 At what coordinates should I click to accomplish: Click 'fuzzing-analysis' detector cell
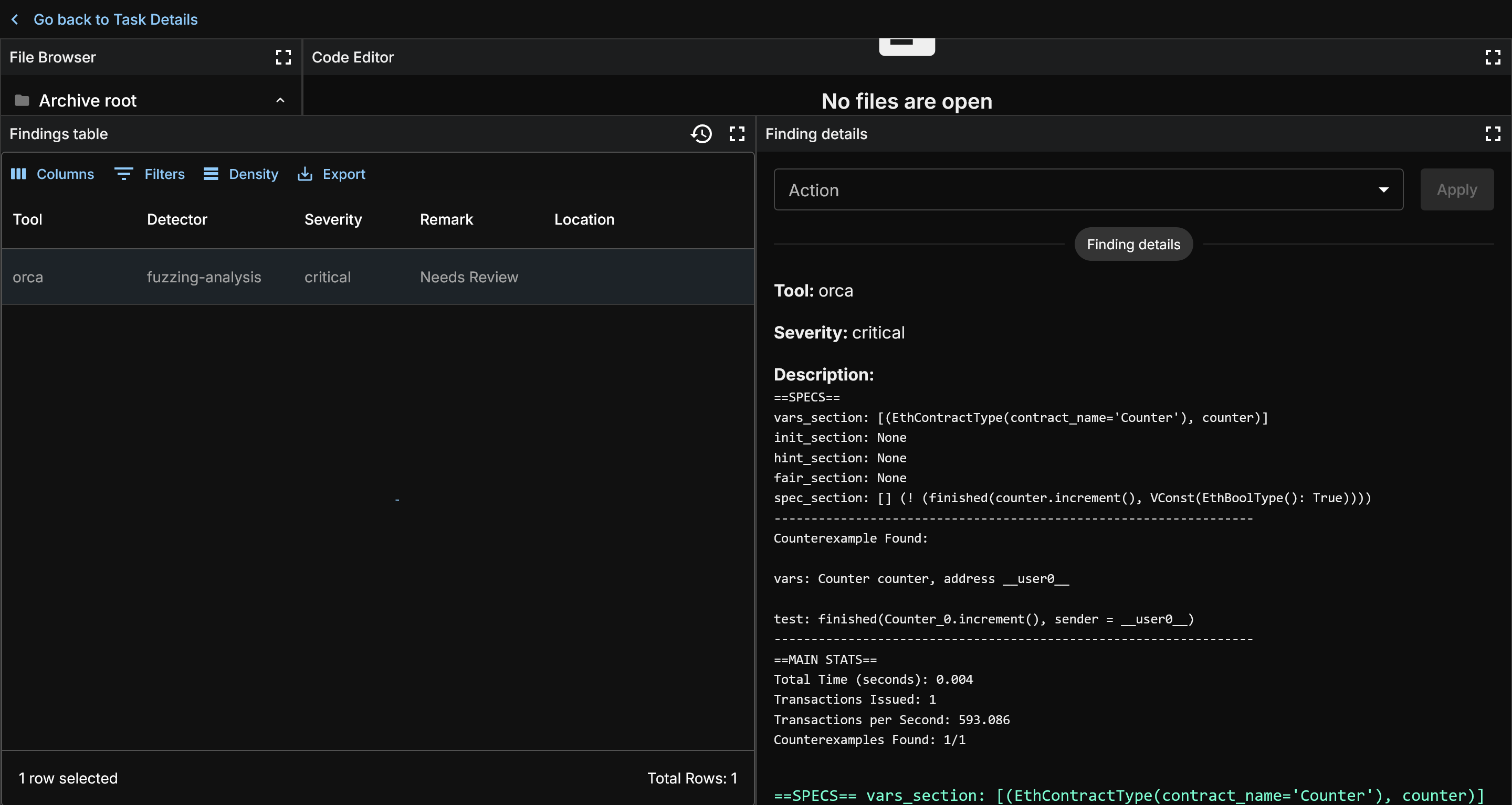204,277
